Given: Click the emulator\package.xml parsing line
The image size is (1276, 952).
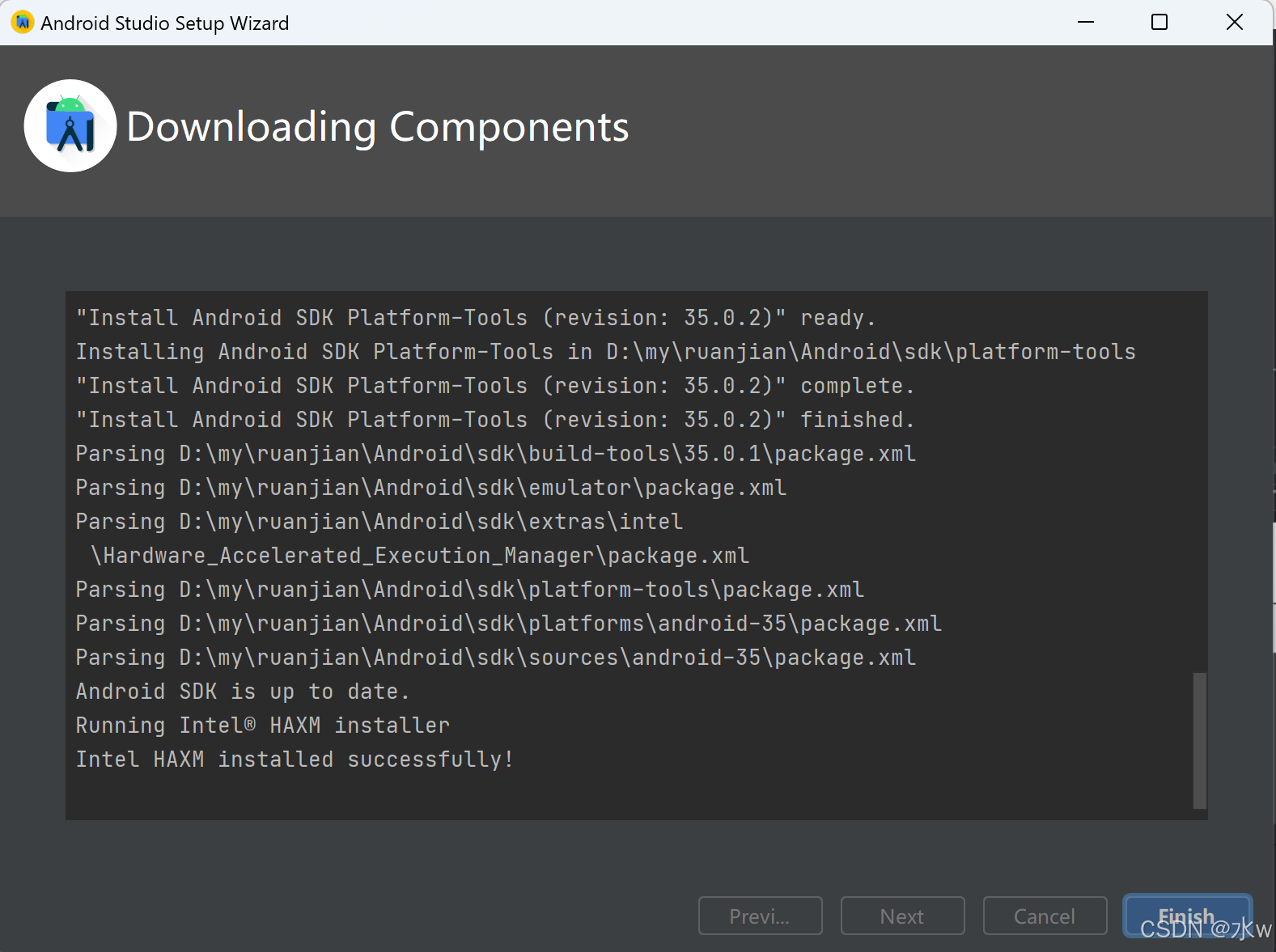Looking at the screenshot, I should click(430, 487).
